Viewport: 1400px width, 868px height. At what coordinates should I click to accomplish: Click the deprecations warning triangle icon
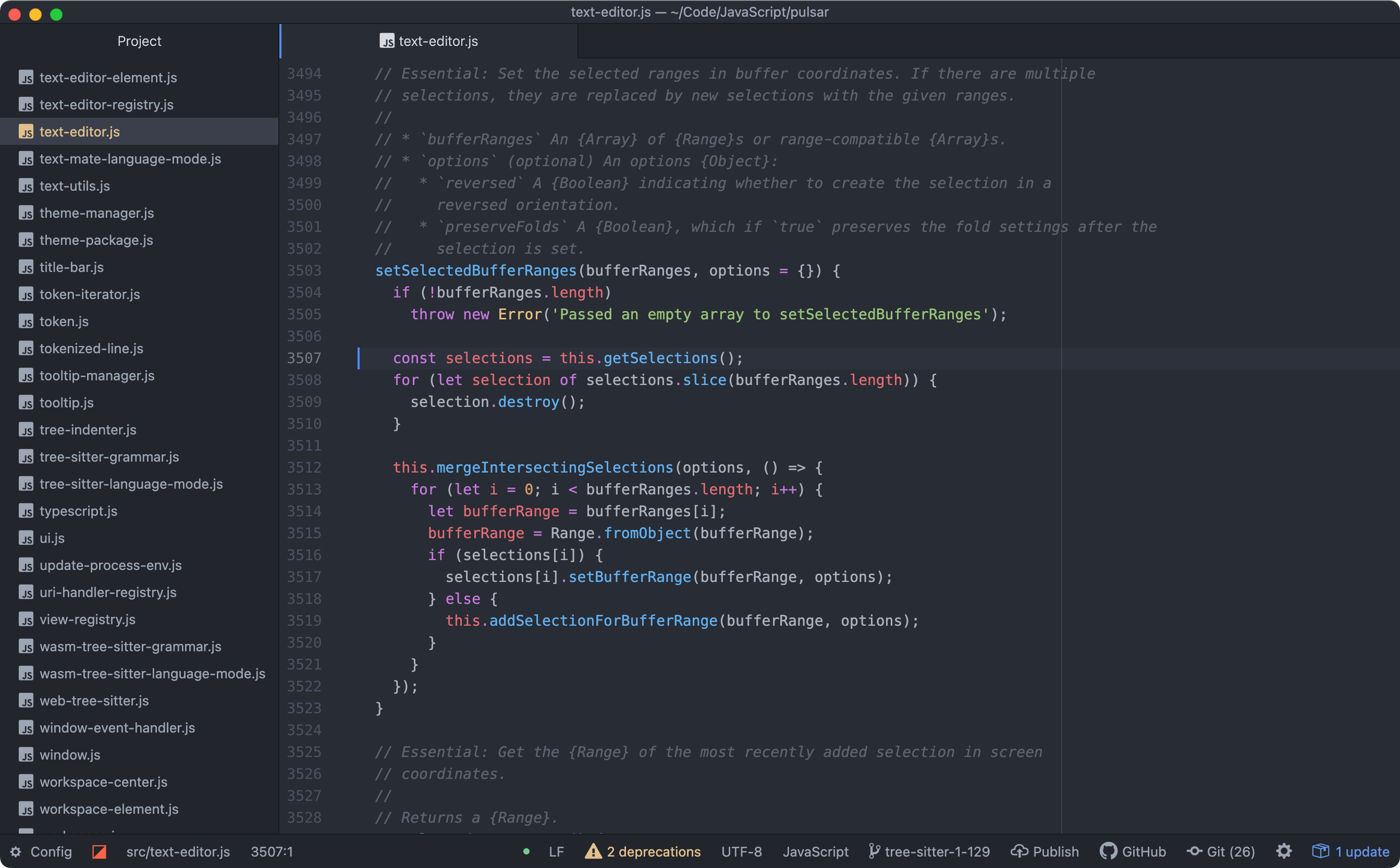click(x=593, y=851)
